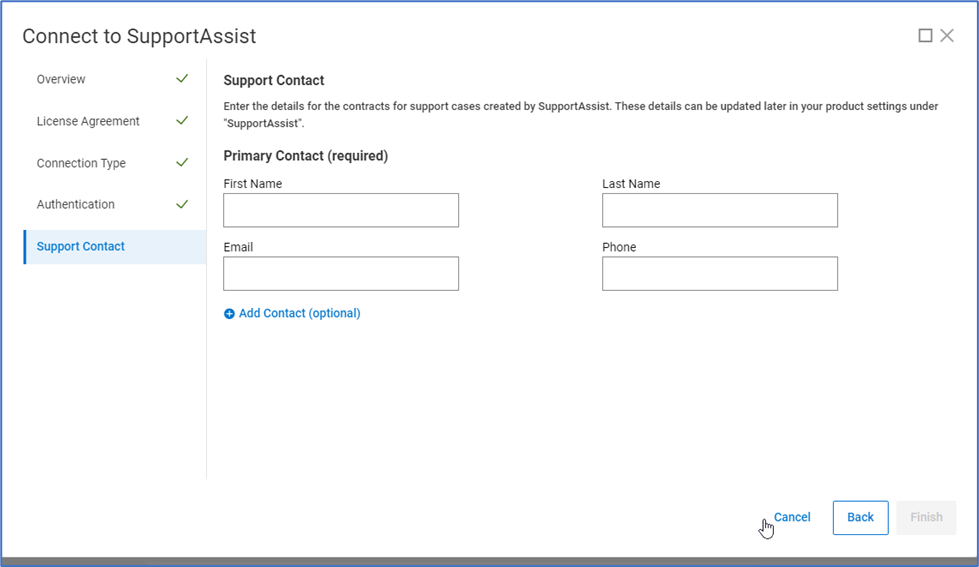
Task: Select the Authentication step
Action: click(x=76, y=204)
